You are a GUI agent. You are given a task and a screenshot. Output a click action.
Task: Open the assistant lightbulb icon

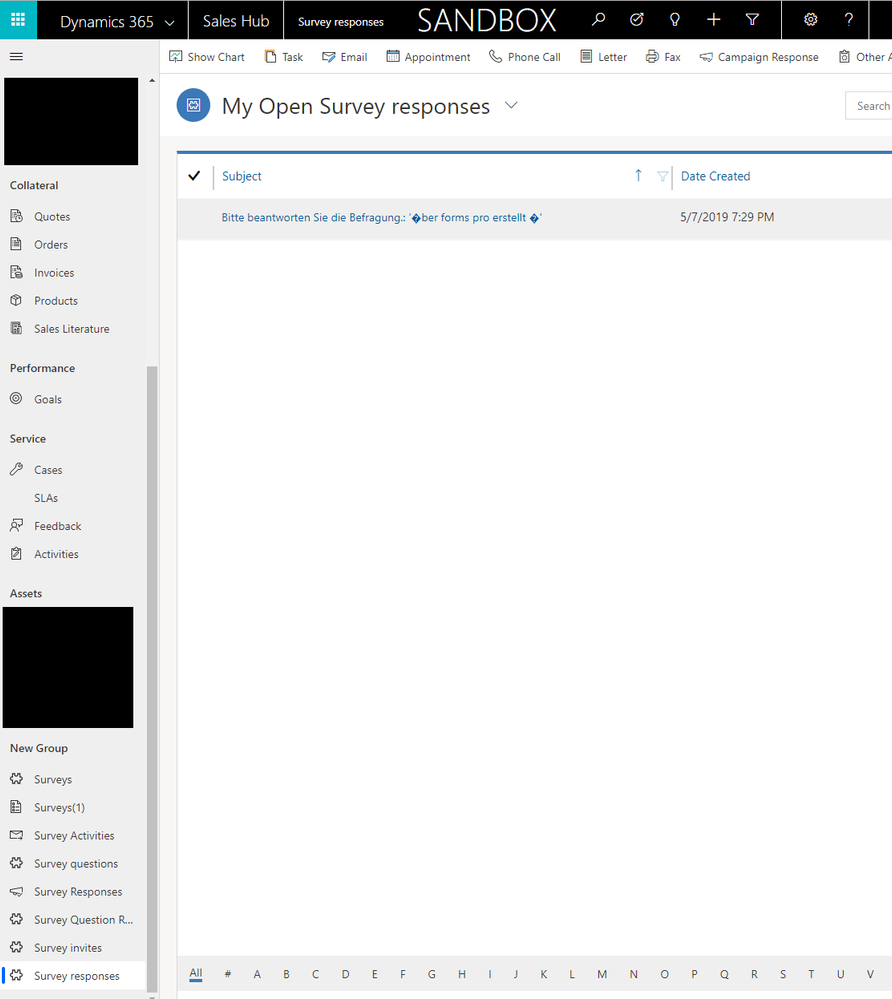pos(675,20)
